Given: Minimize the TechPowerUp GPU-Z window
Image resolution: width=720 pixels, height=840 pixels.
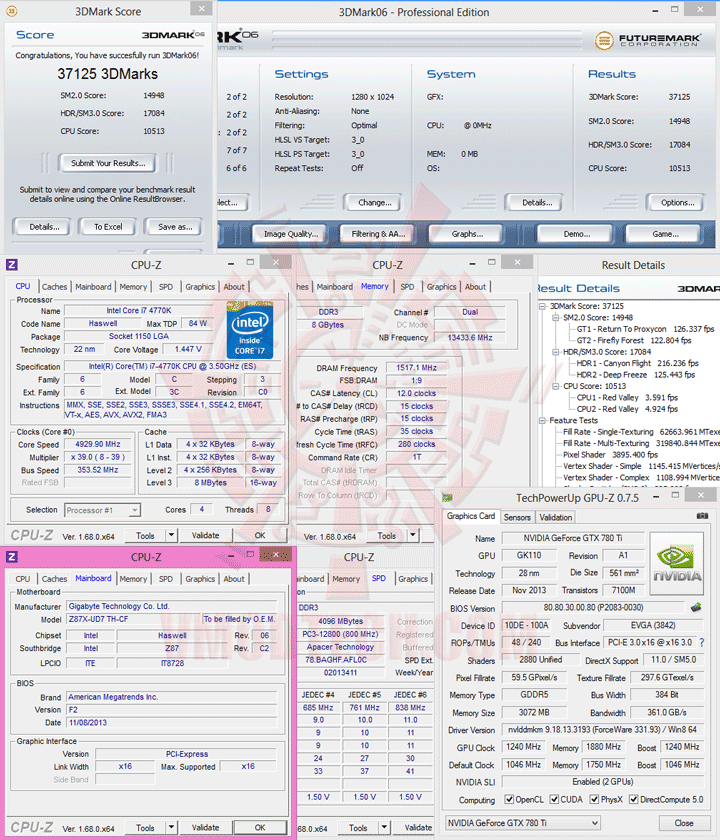Looking at the screenshot, I should pos(656,497).
